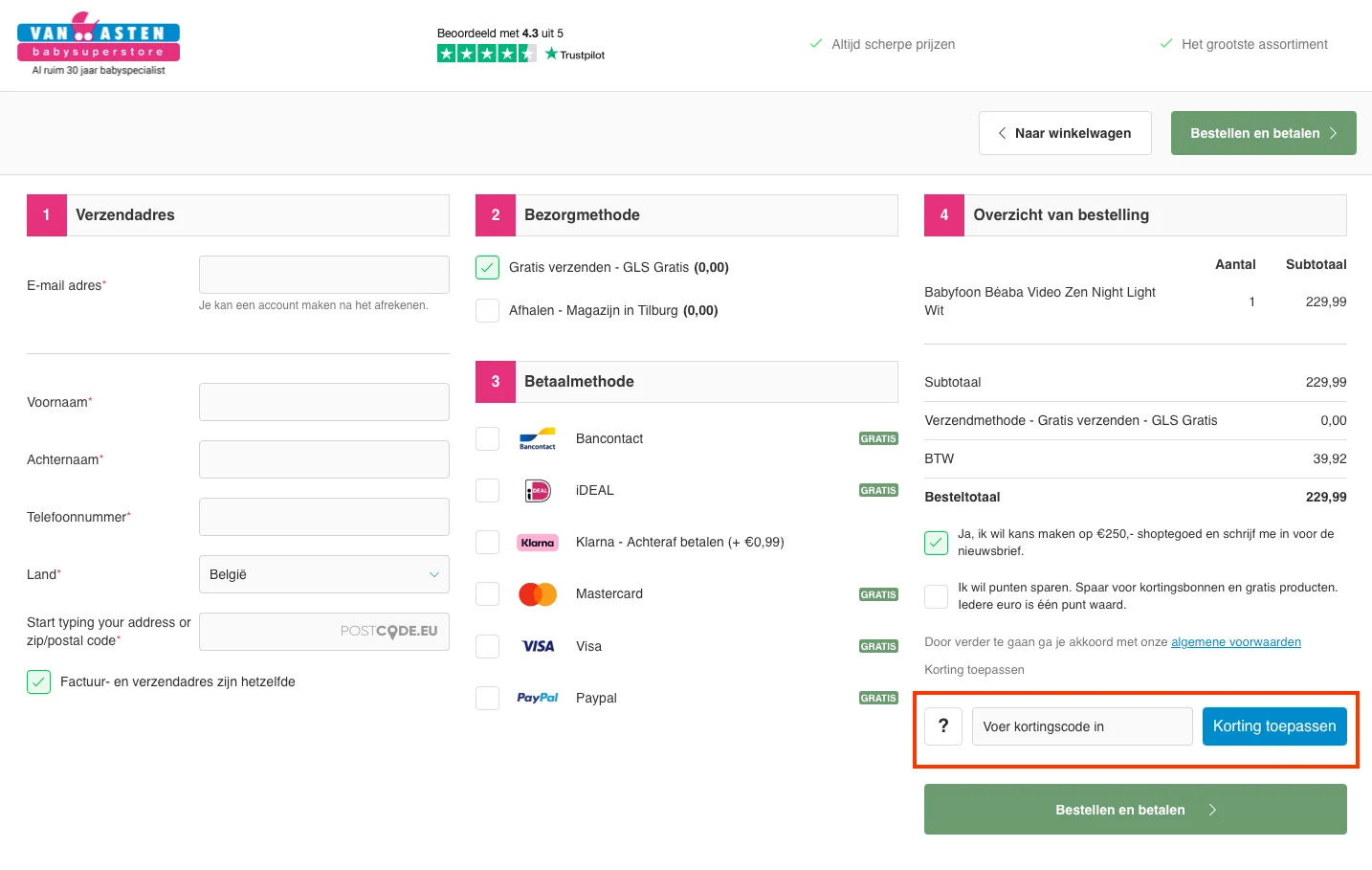1372x870 pixels.
Task: Enable Ik wil punten sparen option
Action: click(x=936, y=595)
